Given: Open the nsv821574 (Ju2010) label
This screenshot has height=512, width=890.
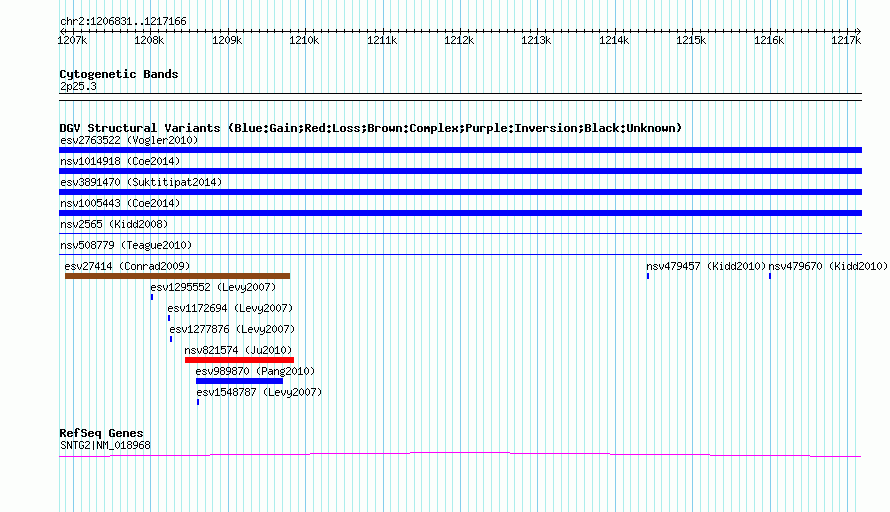Looking at the screenshot, I should pyautogui.click(x=238, y=350).
